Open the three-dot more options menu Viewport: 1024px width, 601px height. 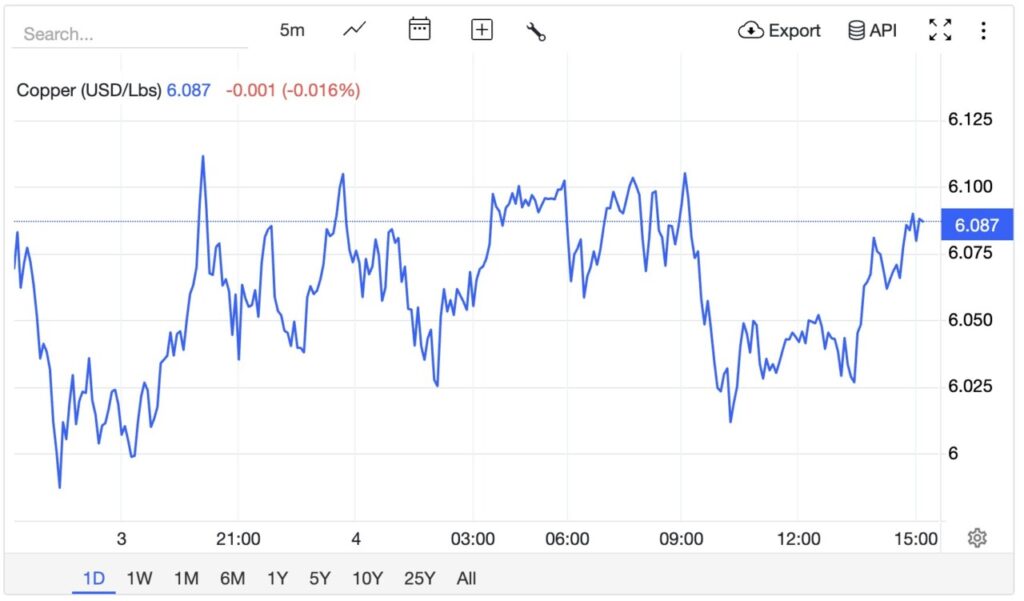tap(983, 30)
